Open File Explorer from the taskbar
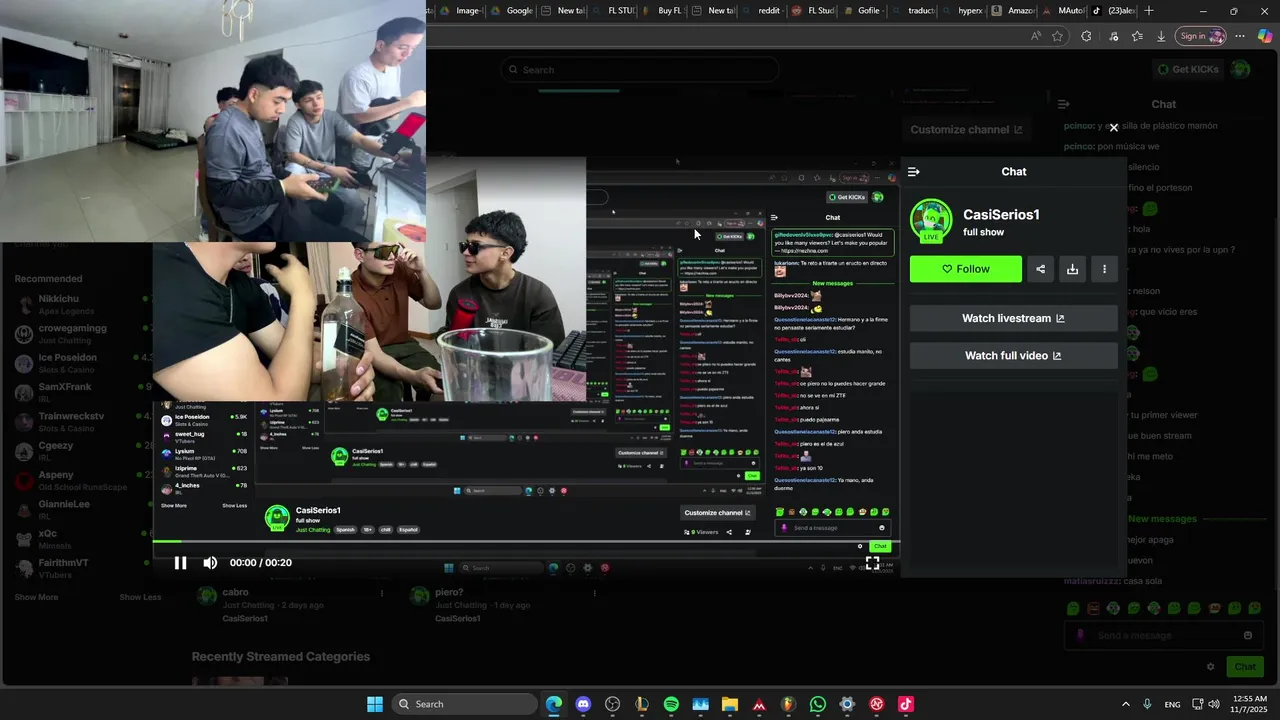Screen dimensions: 1280x720 730,704
